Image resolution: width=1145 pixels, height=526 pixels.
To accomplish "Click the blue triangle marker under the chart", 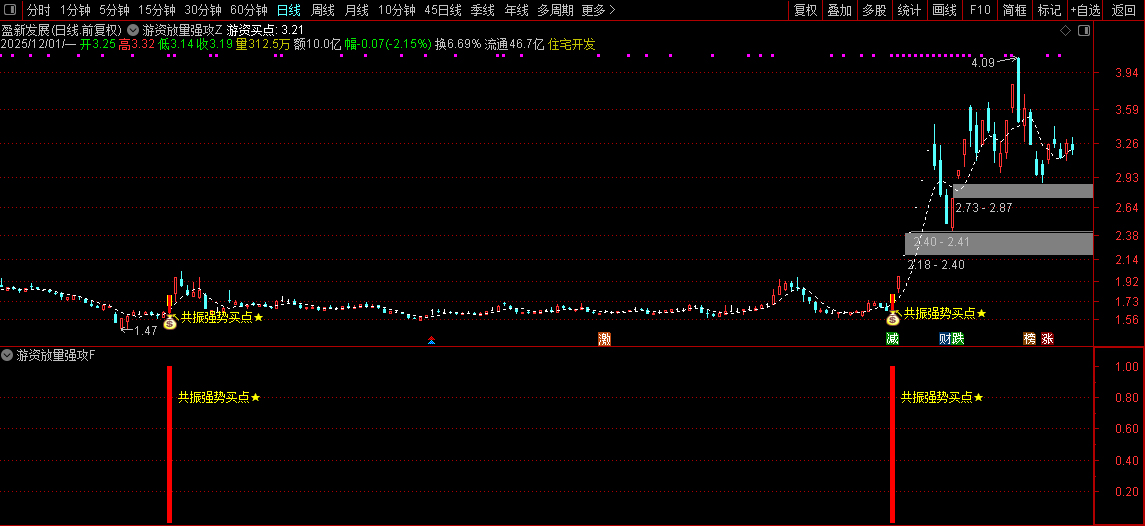I will click(432, 341).
